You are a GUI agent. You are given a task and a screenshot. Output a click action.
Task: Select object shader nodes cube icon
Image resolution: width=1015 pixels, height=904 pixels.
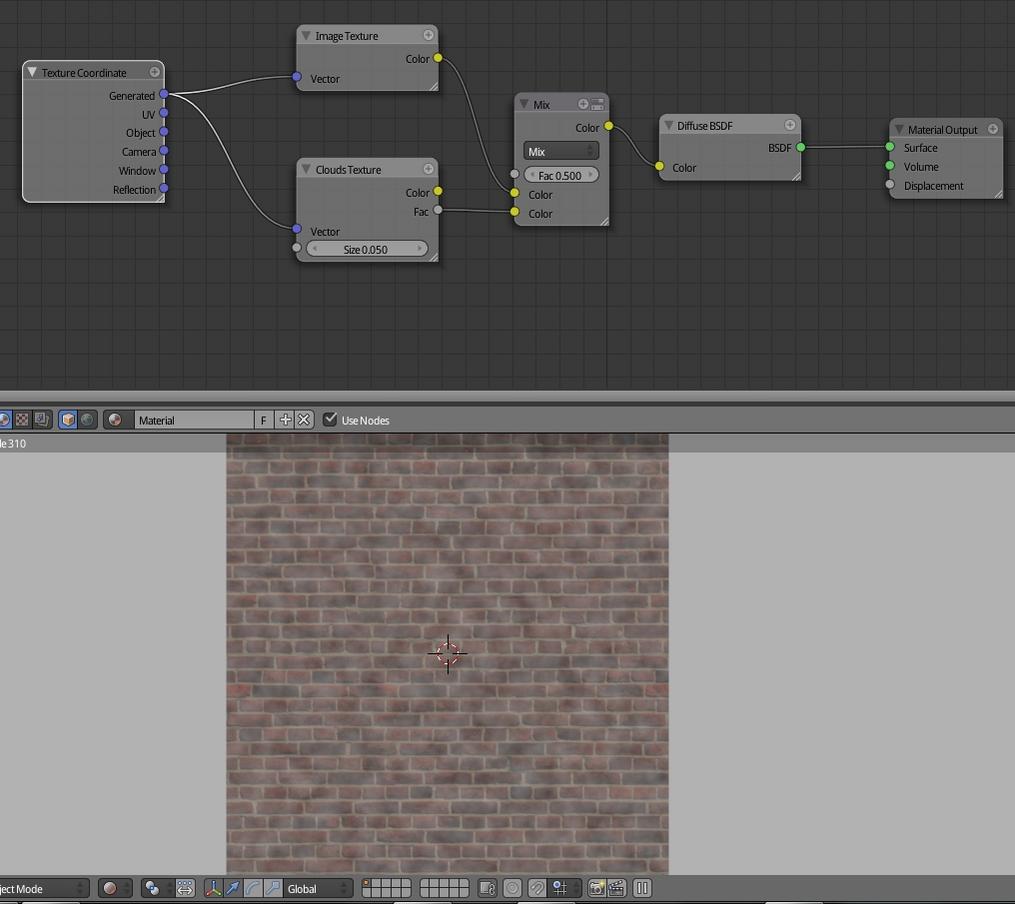point(68,420)
